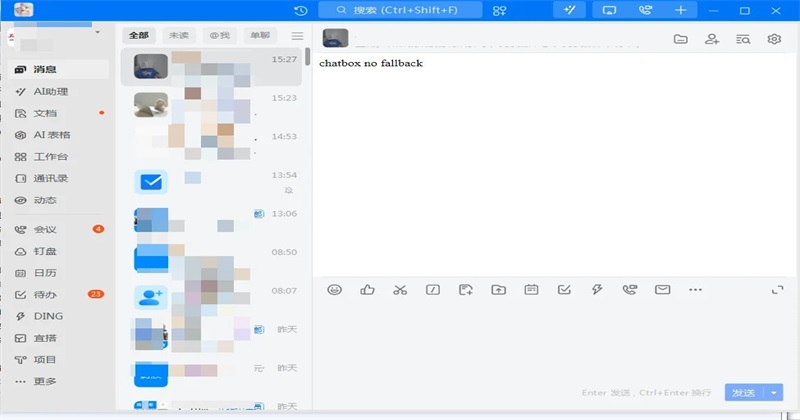Click the scissors screenshot tool
The height and width of the screenshot is (420, 800).
[x=400, y=290]
